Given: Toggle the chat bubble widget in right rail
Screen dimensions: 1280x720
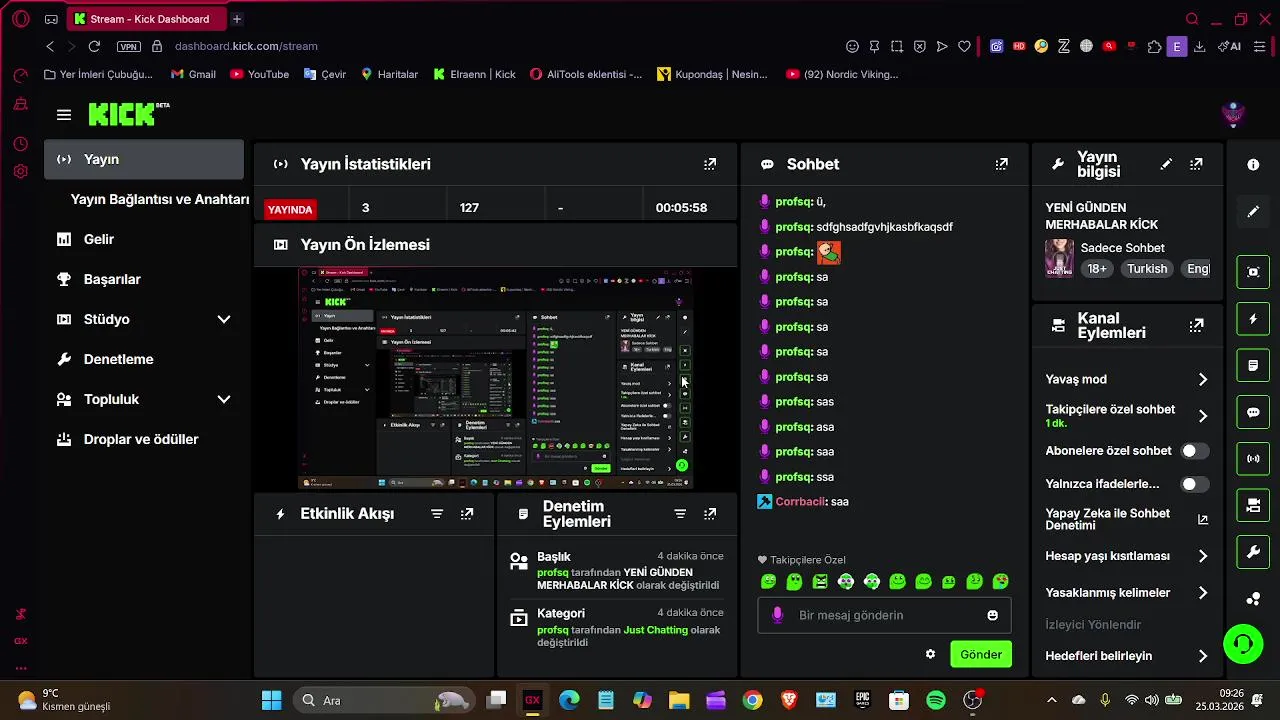Looking at the screenshot, I should coord(1253,412).
